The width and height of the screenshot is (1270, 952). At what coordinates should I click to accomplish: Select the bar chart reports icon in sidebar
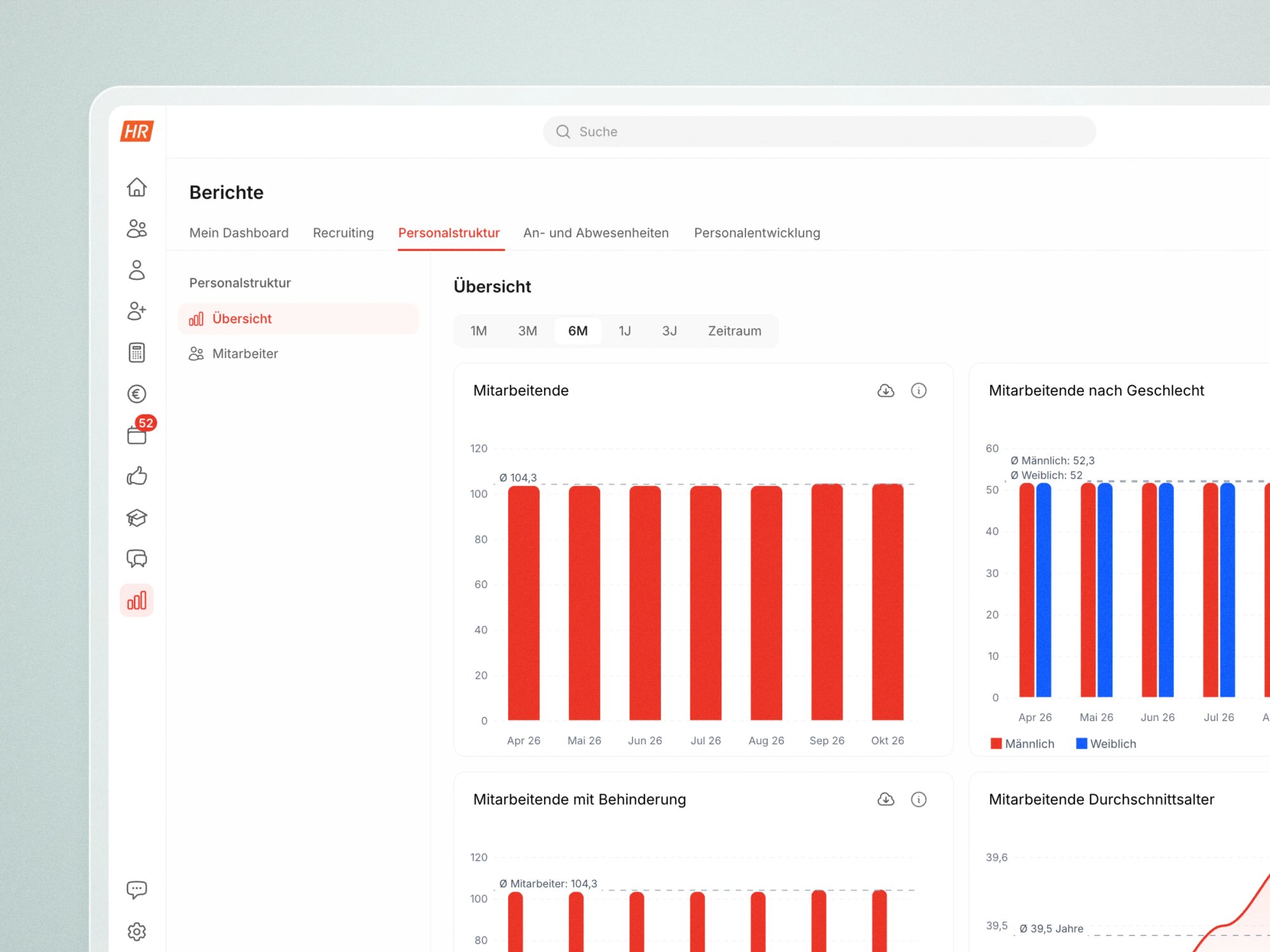pos(137,600)
